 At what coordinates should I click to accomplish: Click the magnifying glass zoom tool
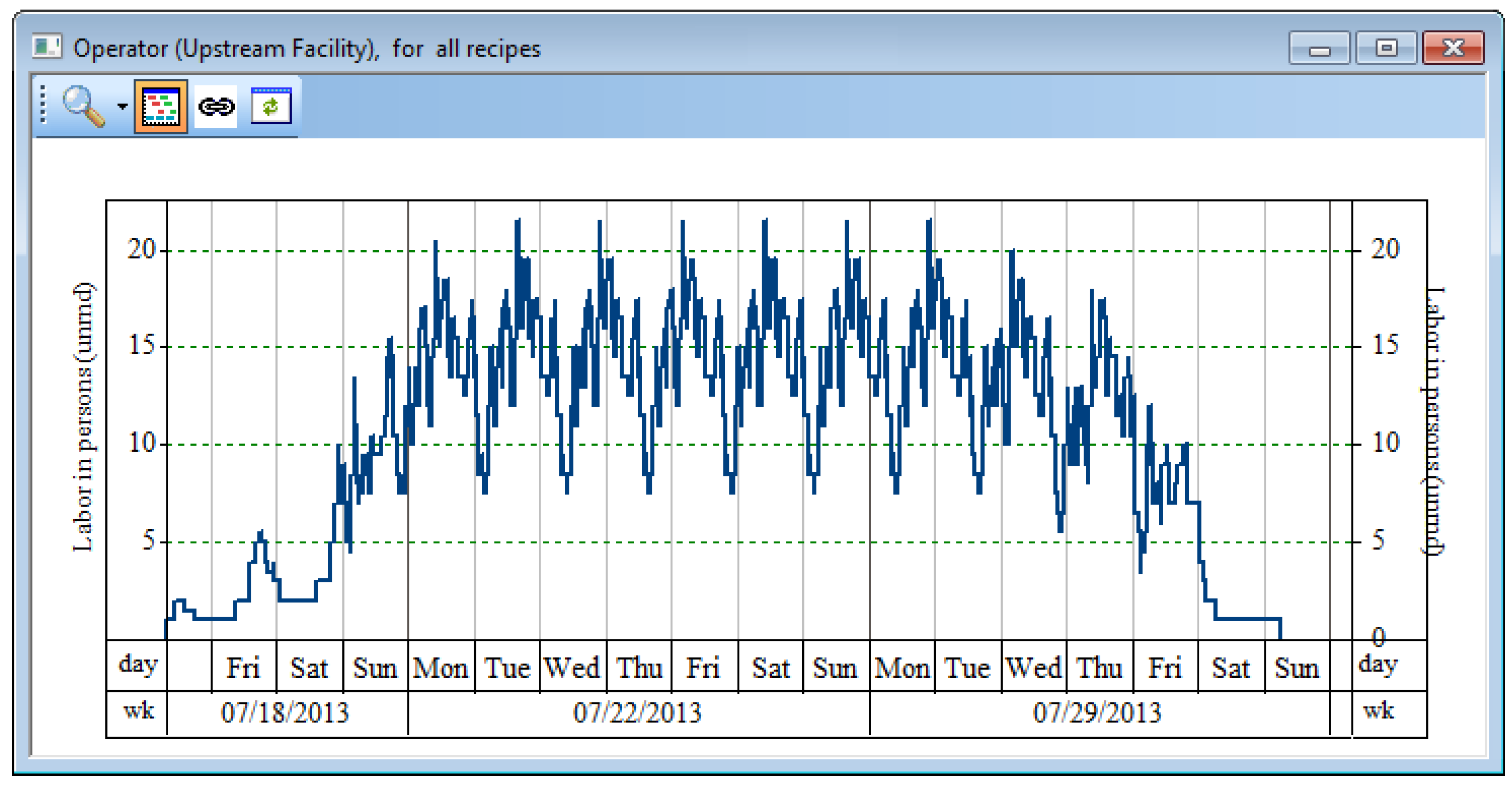pyautogui.click(x=84, y=106)
